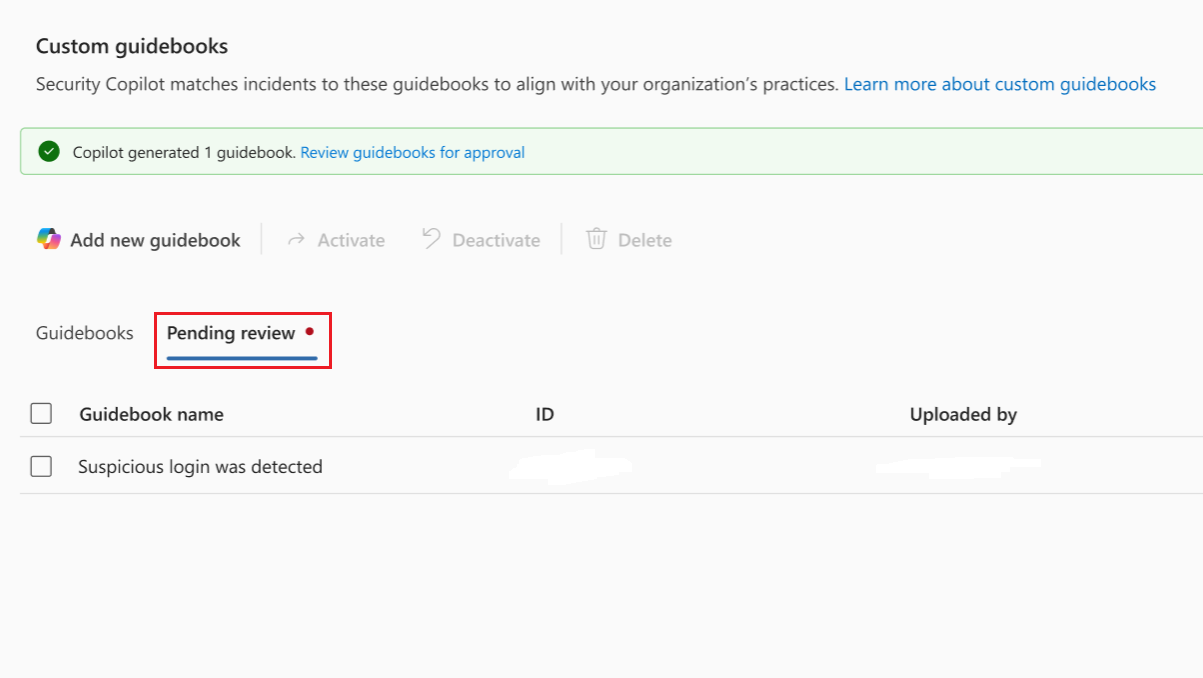This screenshot has height=678, width=1203.
Task: Click Review guidebooks for approval
Action: pyautogui.click(x=412, y=152)
